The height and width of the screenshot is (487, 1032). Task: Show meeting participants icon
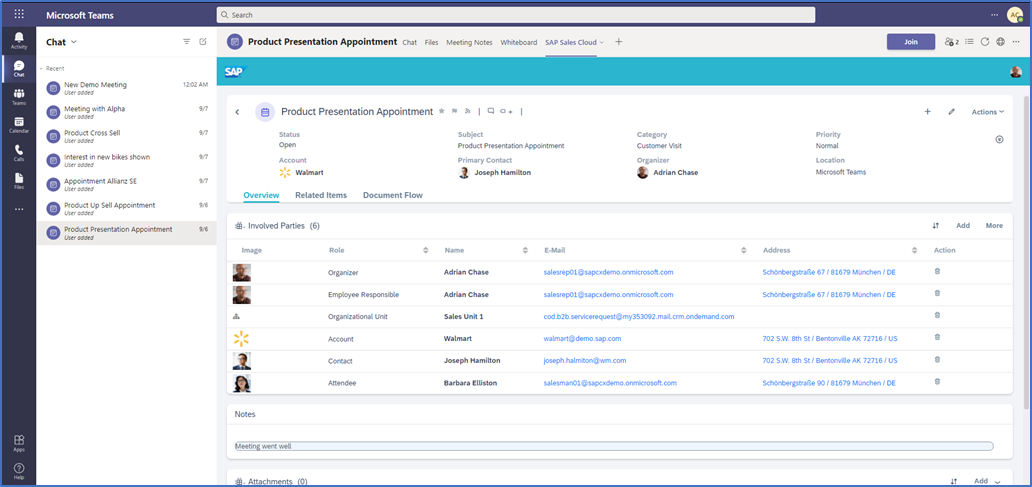pyautogui.click(x=951, y=41)
